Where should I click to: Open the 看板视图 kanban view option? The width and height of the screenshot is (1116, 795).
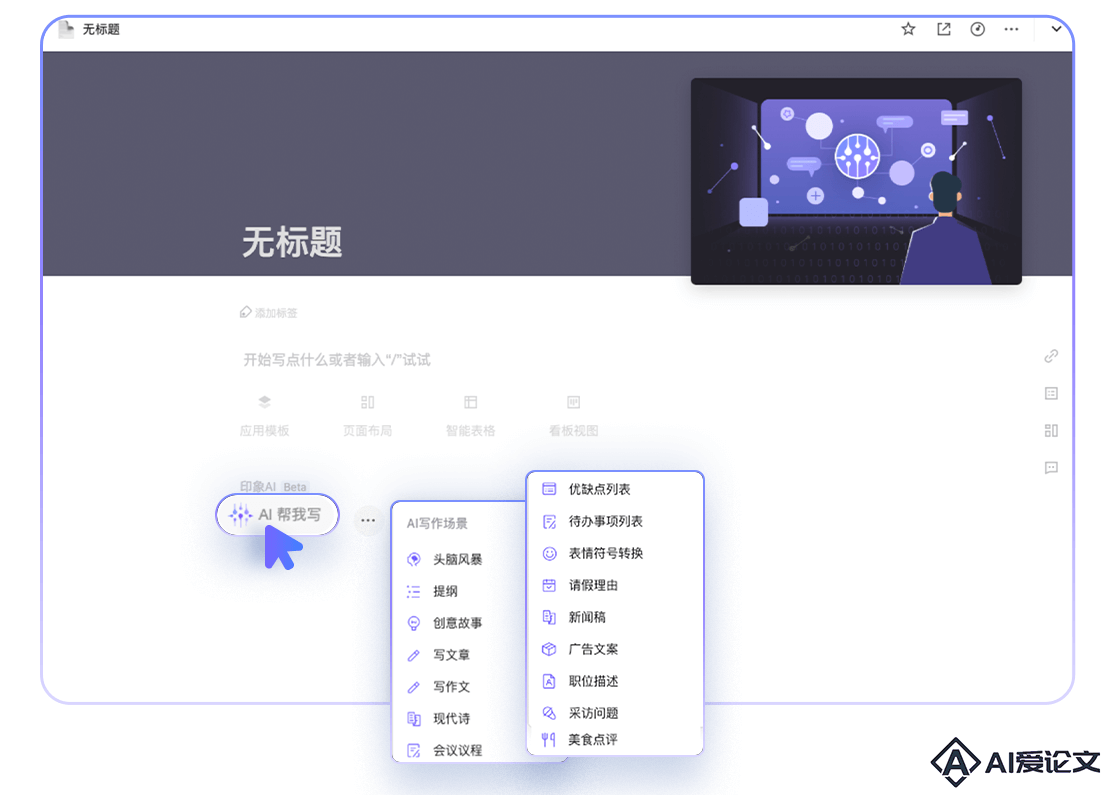[574, 416]
